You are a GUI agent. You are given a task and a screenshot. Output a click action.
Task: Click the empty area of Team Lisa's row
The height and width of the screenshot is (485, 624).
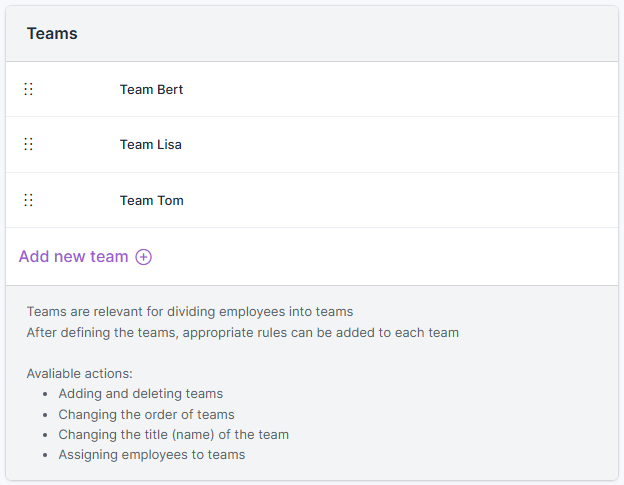coord(400,144)
